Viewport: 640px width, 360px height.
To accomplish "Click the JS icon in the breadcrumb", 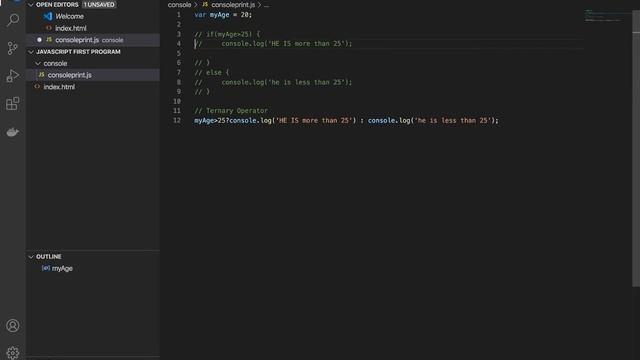I will (x=205, y=4).
